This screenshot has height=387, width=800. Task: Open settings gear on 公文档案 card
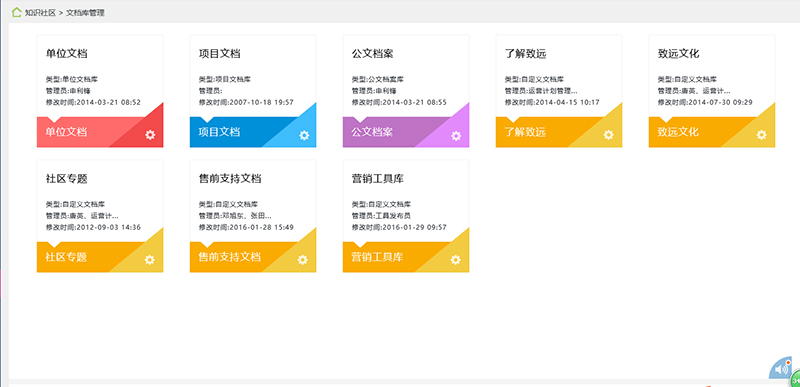coord(456,136)
